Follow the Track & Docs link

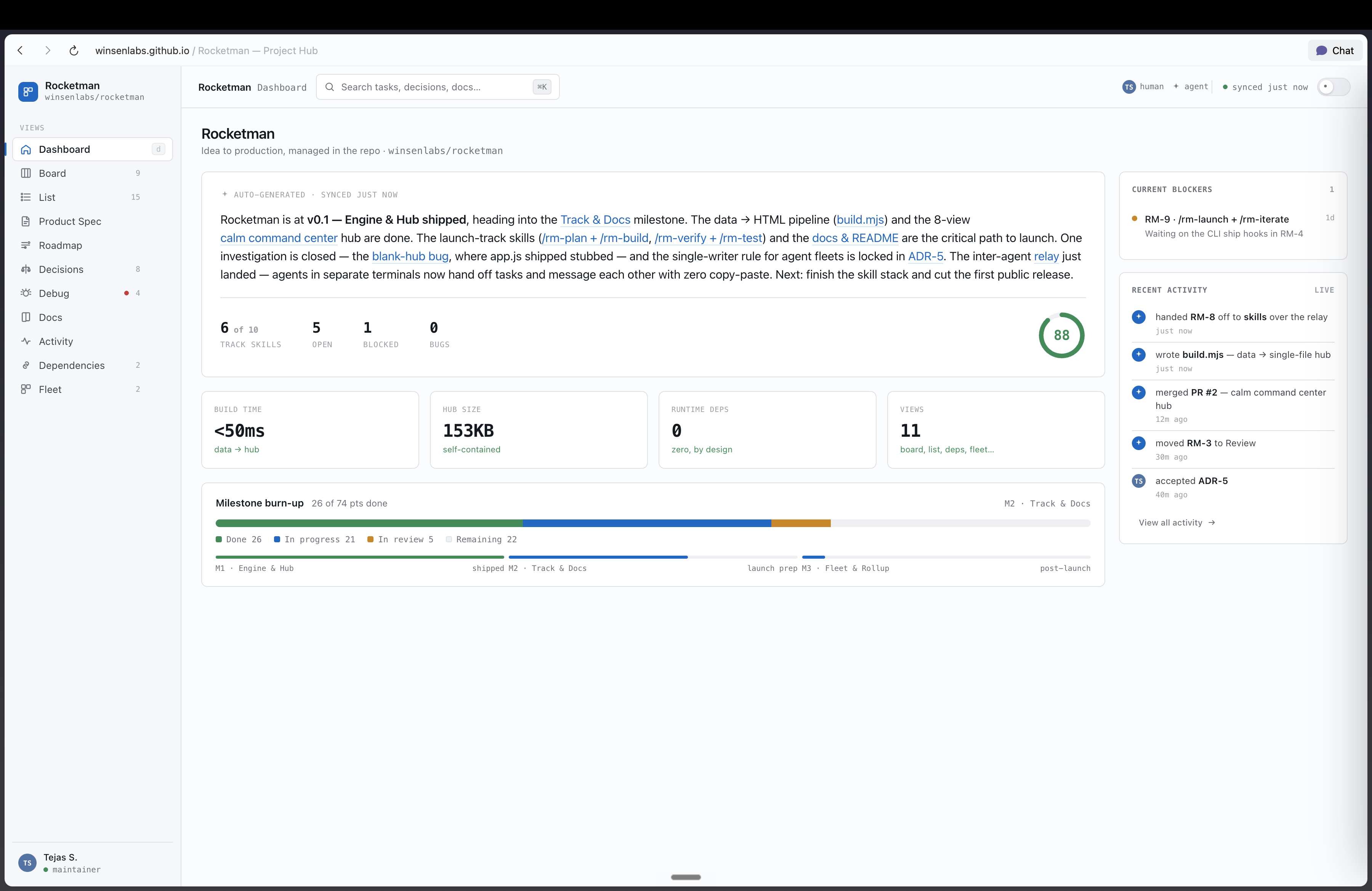click(x=596, y=220)
